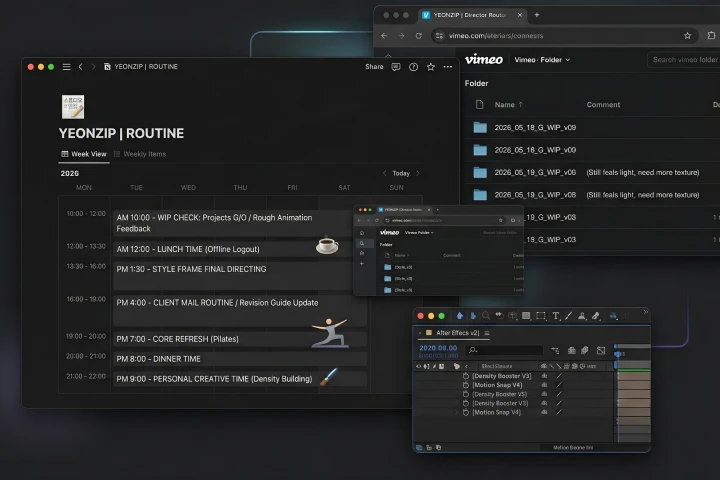The height and width of the screenshot is (480, 720).
Task: Click the Share button in routine window
Action: coord(374,67)
